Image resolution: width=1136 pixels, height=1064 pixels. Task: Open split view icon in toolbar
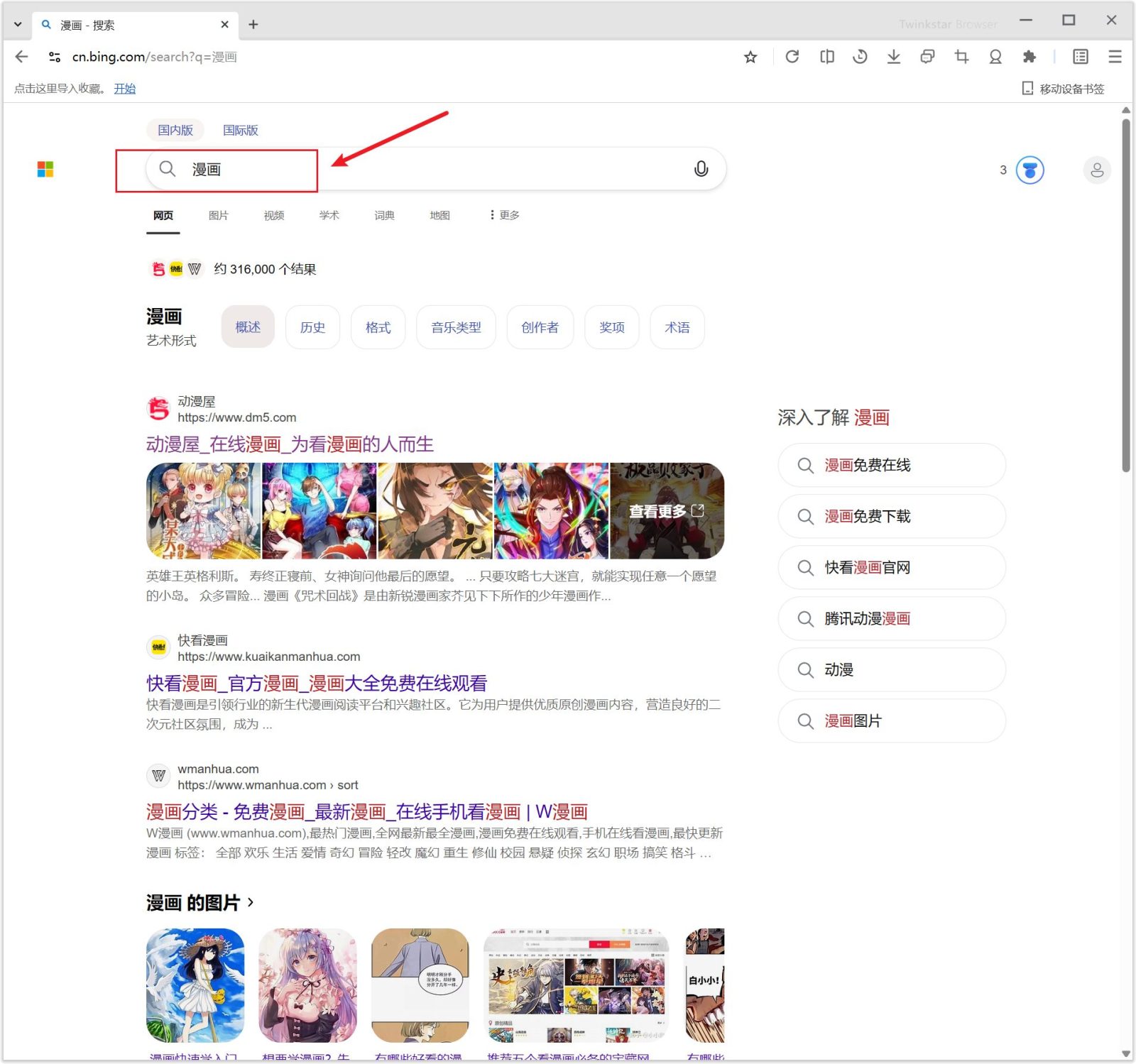[827, 57]
